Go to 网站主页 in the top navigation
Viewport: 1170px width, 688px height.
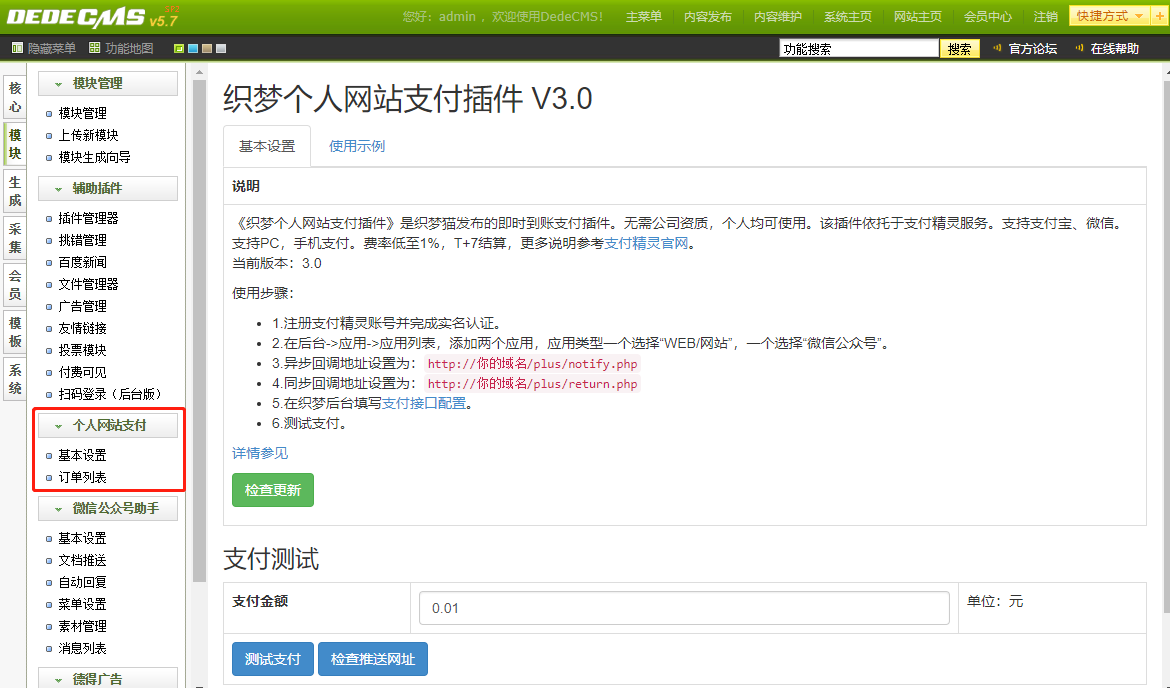(x=918, y=16)
